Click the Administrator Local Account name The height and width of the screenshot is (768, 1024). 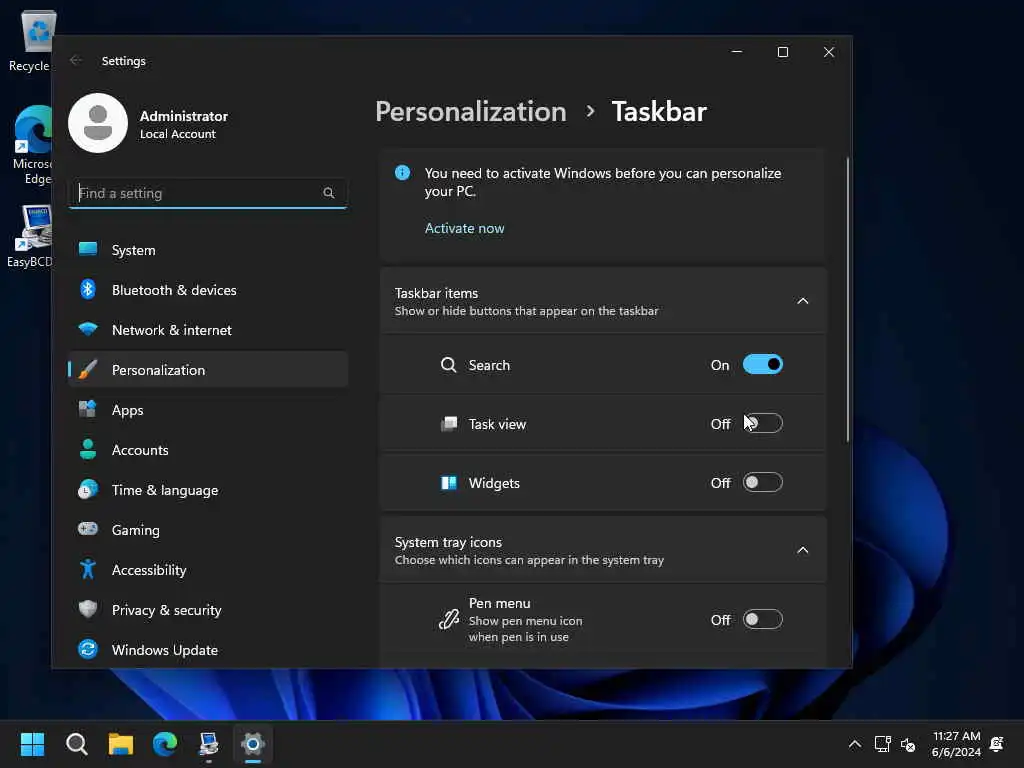184,124
